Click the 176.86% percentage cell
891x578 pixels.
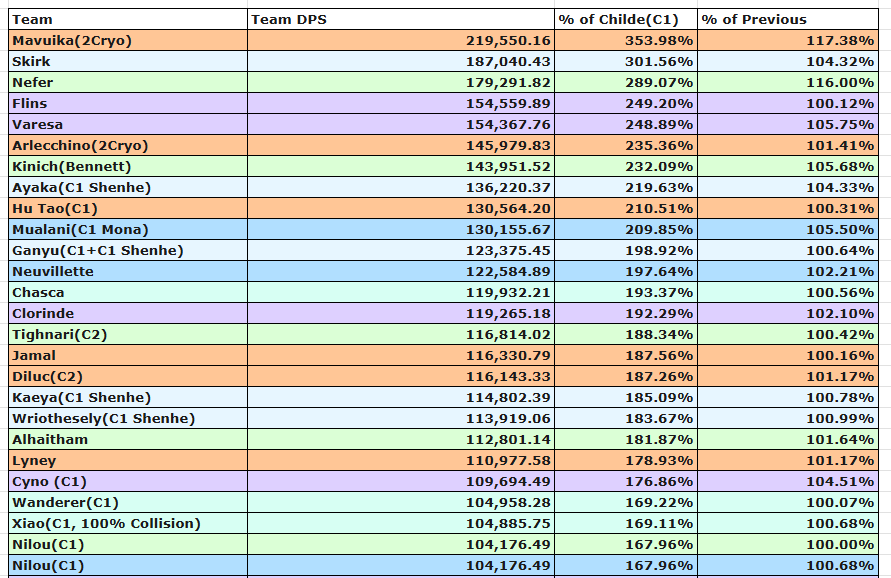626,482
